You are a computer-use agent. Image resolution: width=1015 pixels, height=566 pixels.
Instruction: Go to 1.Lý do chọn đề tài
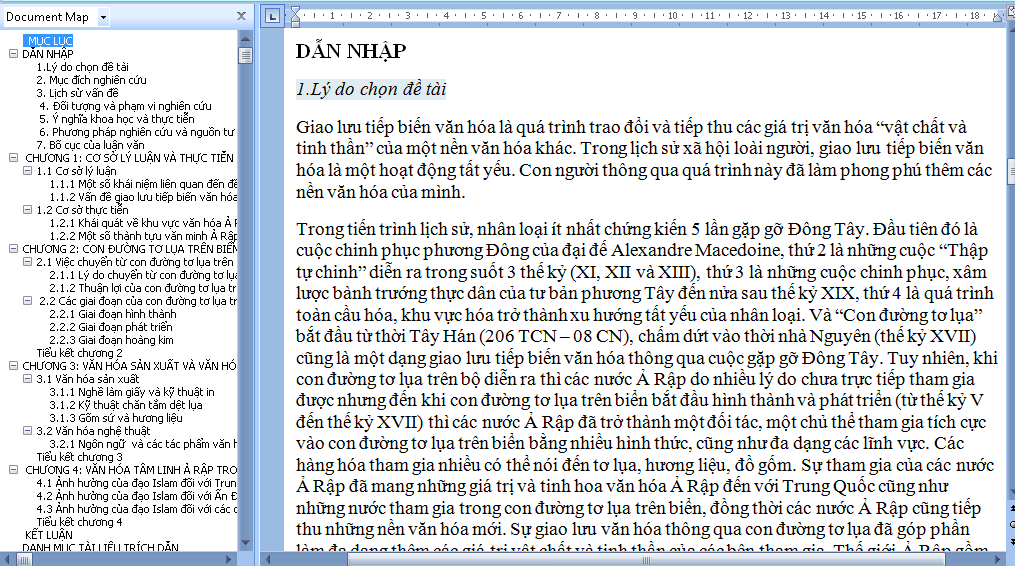(x=82, y=67)
